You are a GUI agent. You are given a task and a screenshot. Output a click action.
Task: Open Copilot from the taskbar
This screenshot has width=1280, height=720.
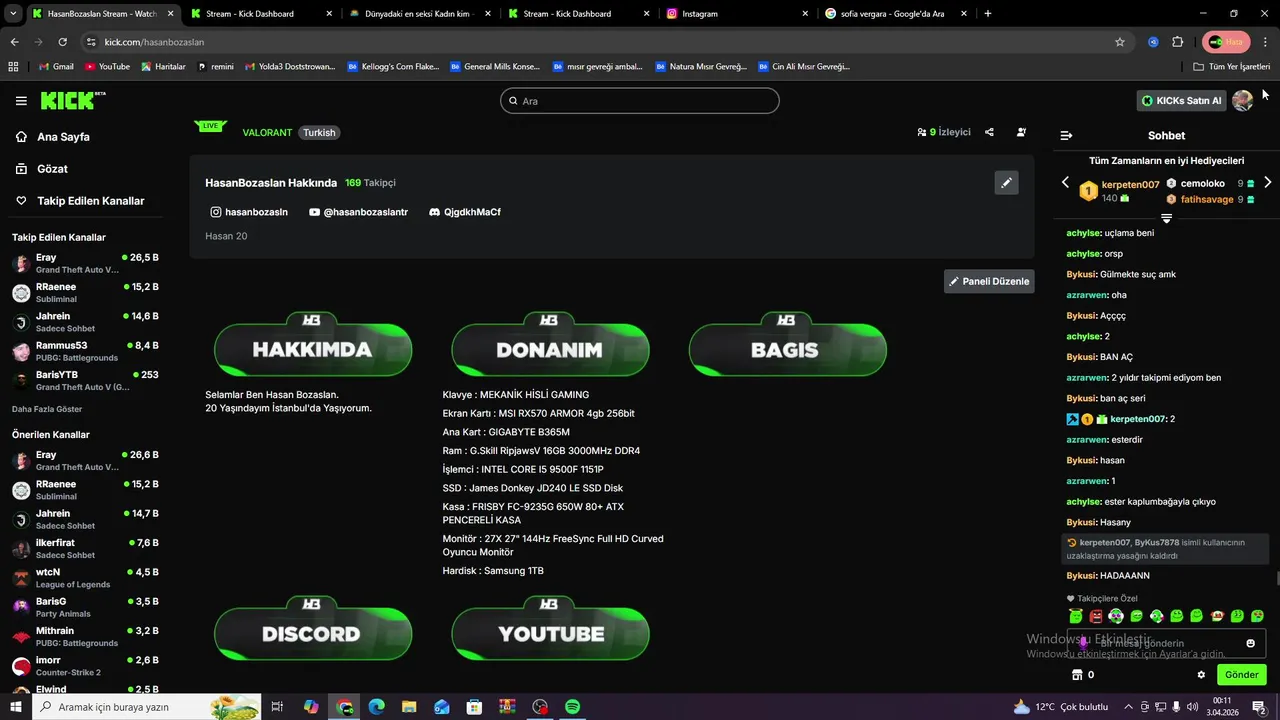(311, 707)
